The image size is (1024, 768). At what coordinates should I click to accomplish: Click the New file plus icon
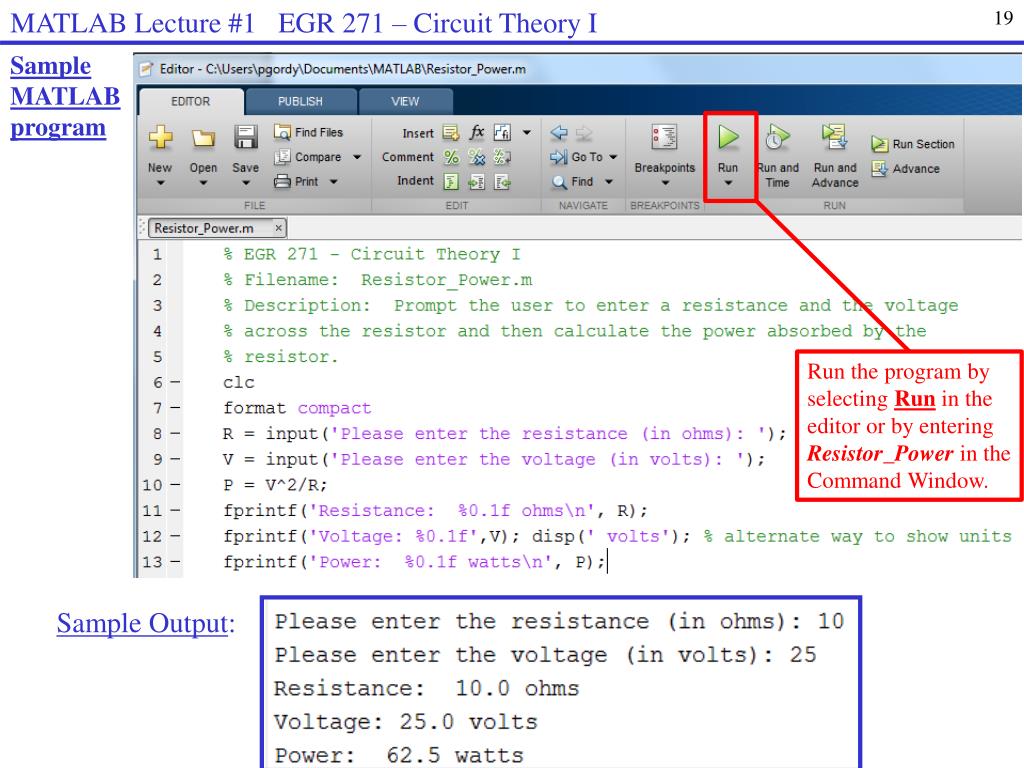[160, 137]
